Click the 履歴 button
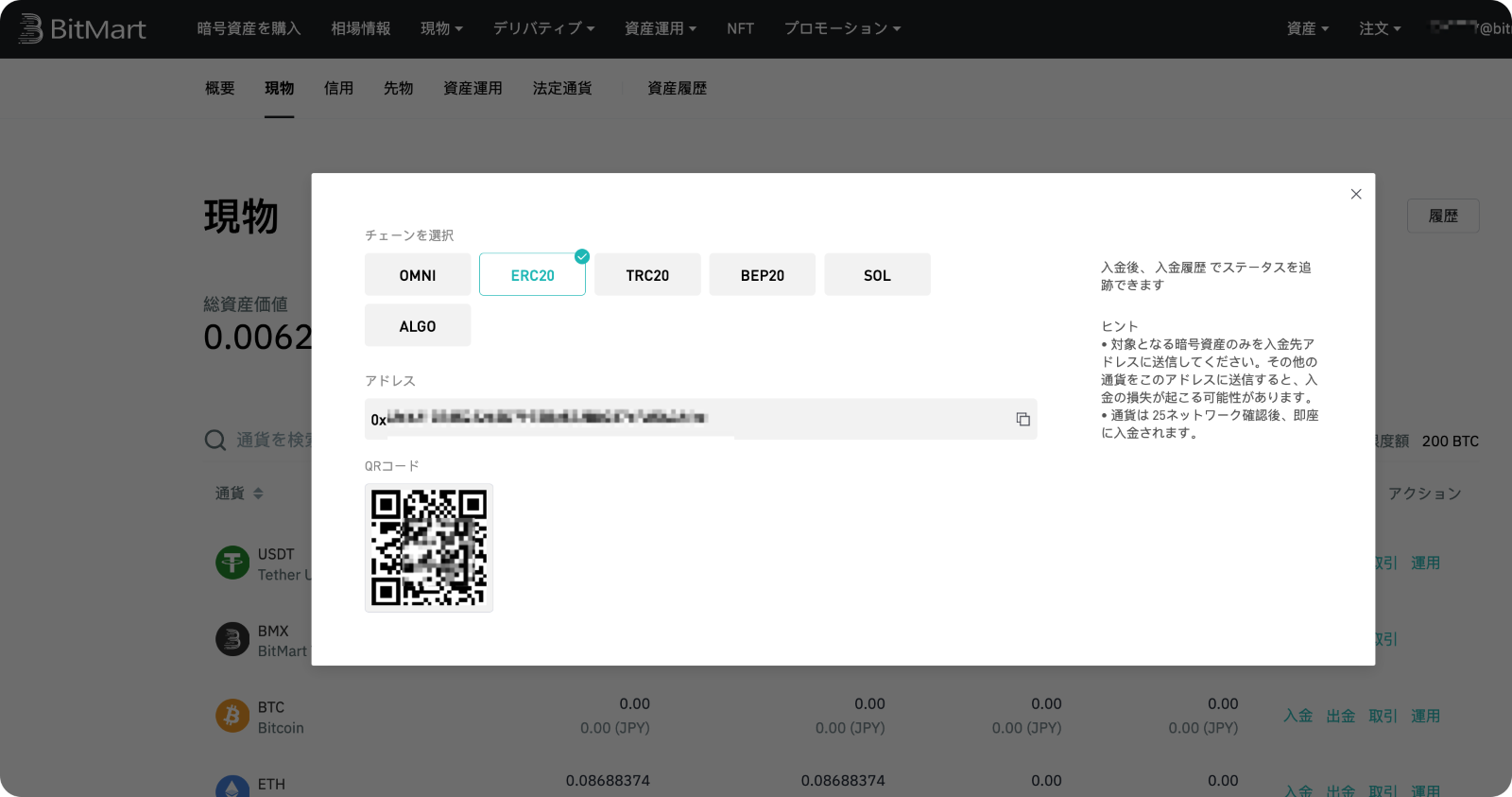Viewport: 1512px width, 797px height. 1443,216
